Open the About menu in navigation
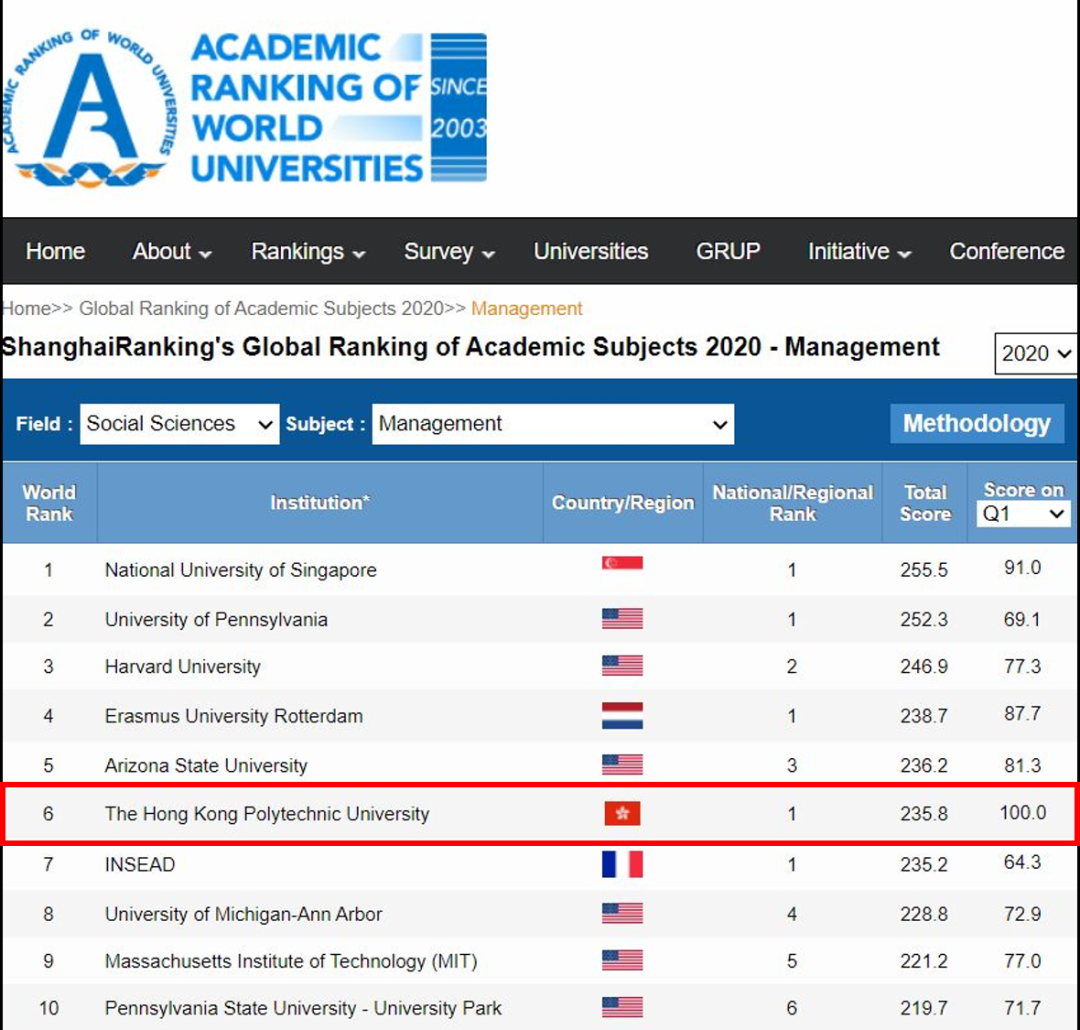Viewport: 1080px width, 1030px height. pos(172,252)
